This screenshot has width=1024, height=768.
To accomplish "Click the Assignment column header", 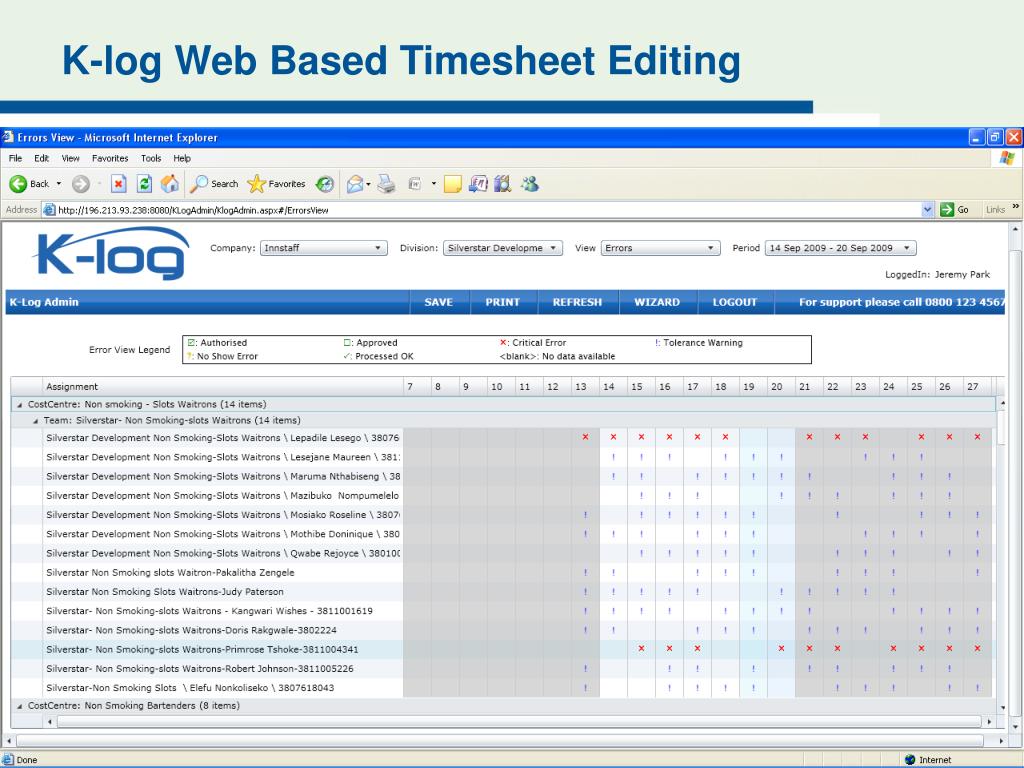I will pos(223,387).
